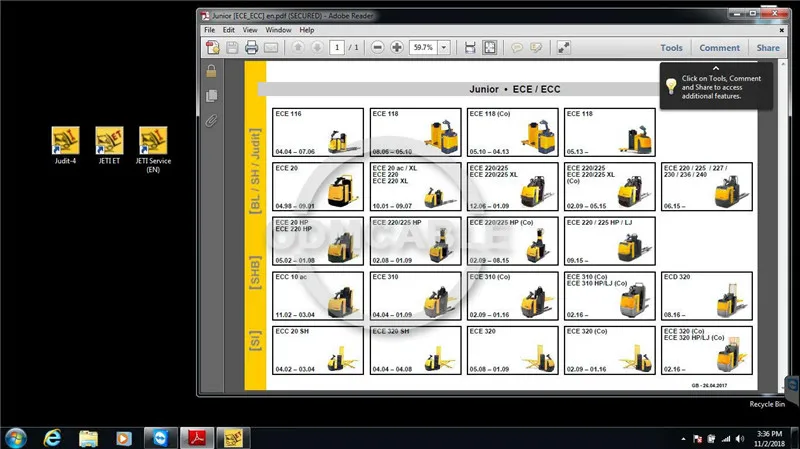The image size is (800, 449).
Task: Open the File menu
Action: tap(210, 30)
